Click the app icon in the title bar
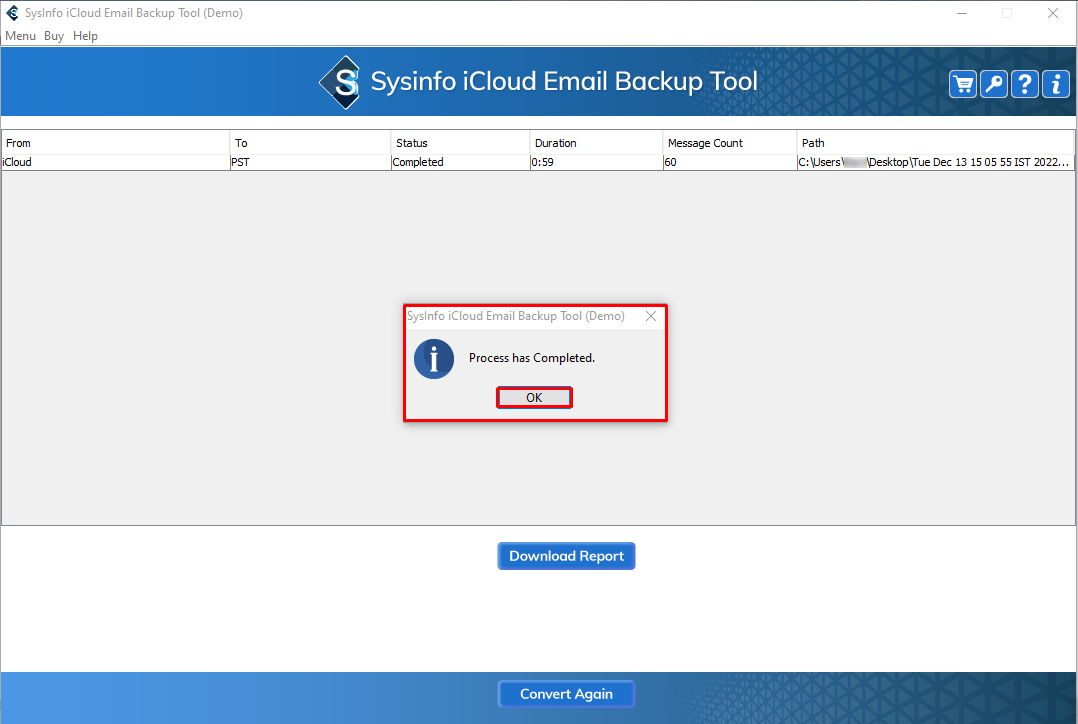The height and width of the screenshot is (724, 1078). point(12,13)
